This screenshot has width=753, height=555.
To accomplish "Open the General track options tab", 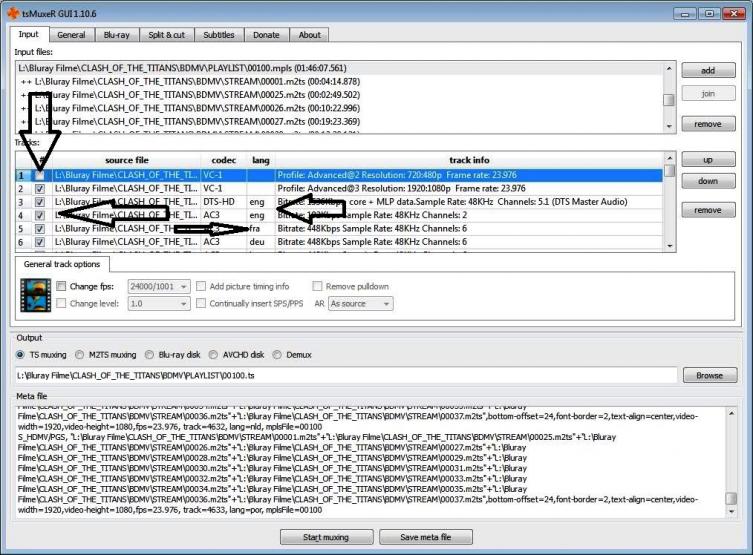I will 62,264.
